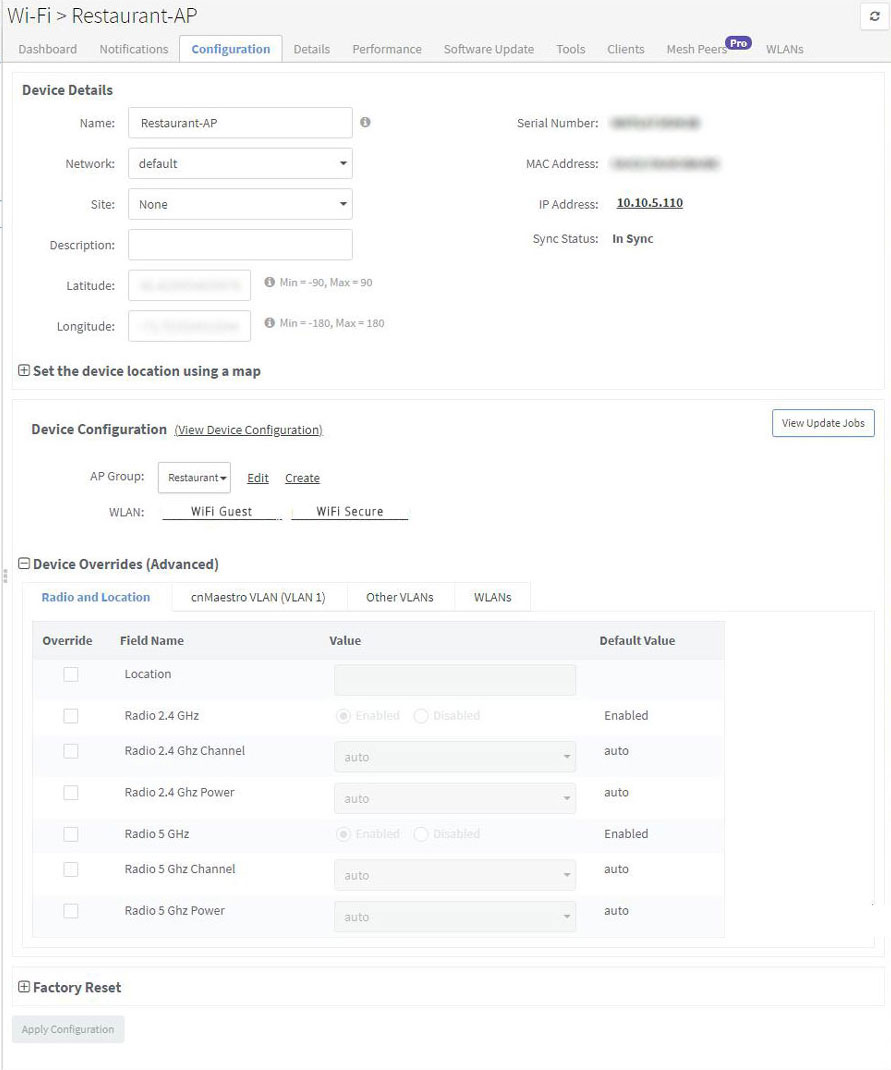Open the Site dropdown

click(240, 204)
